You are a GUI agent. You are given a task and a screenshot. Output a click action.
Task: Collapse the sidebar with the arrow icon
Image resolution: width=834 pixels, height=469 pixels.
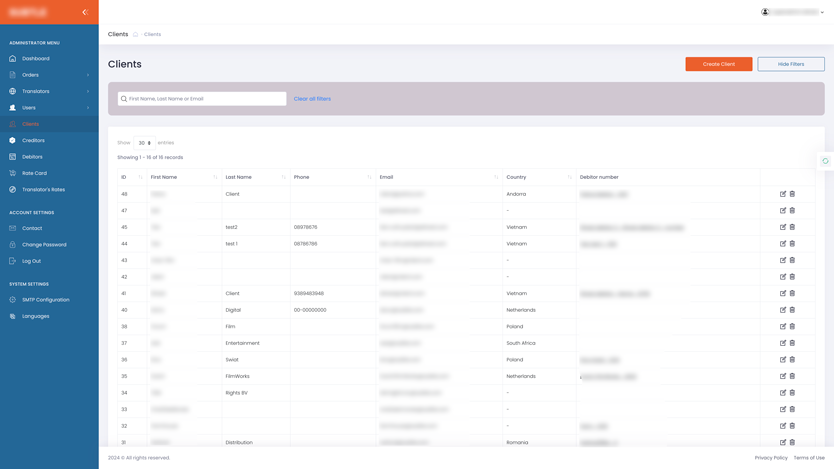[x=85, y=12]
